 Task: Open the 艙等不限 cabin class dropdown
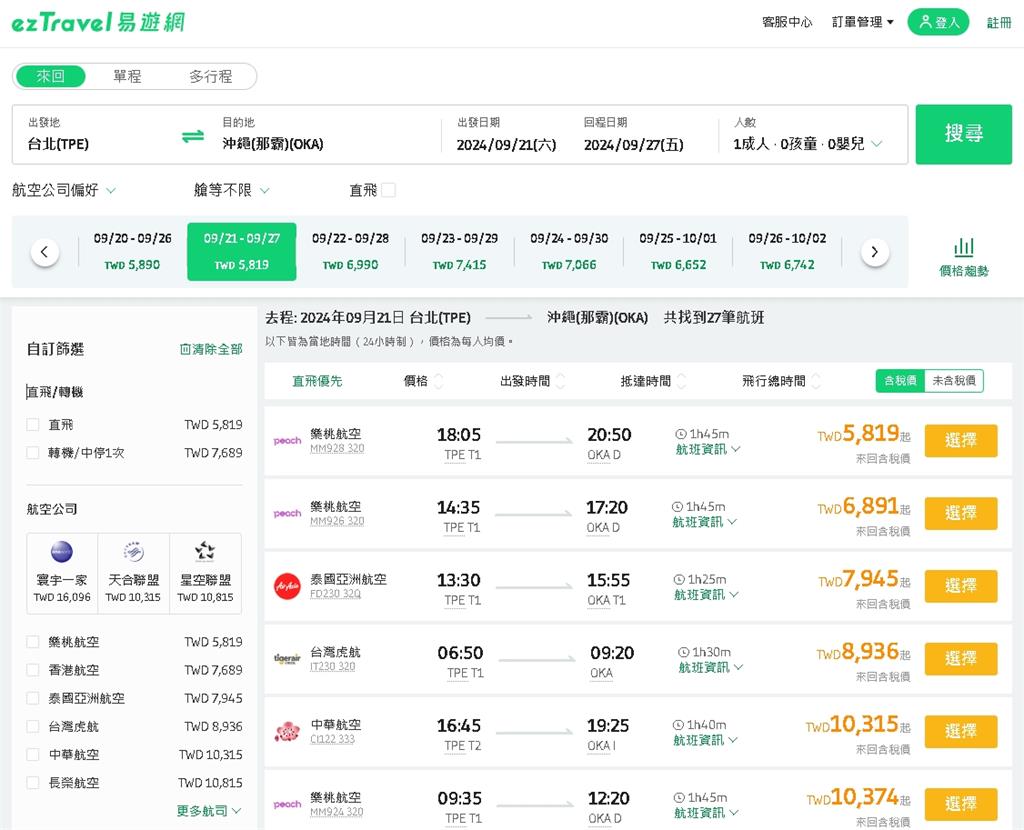point(231,190)
